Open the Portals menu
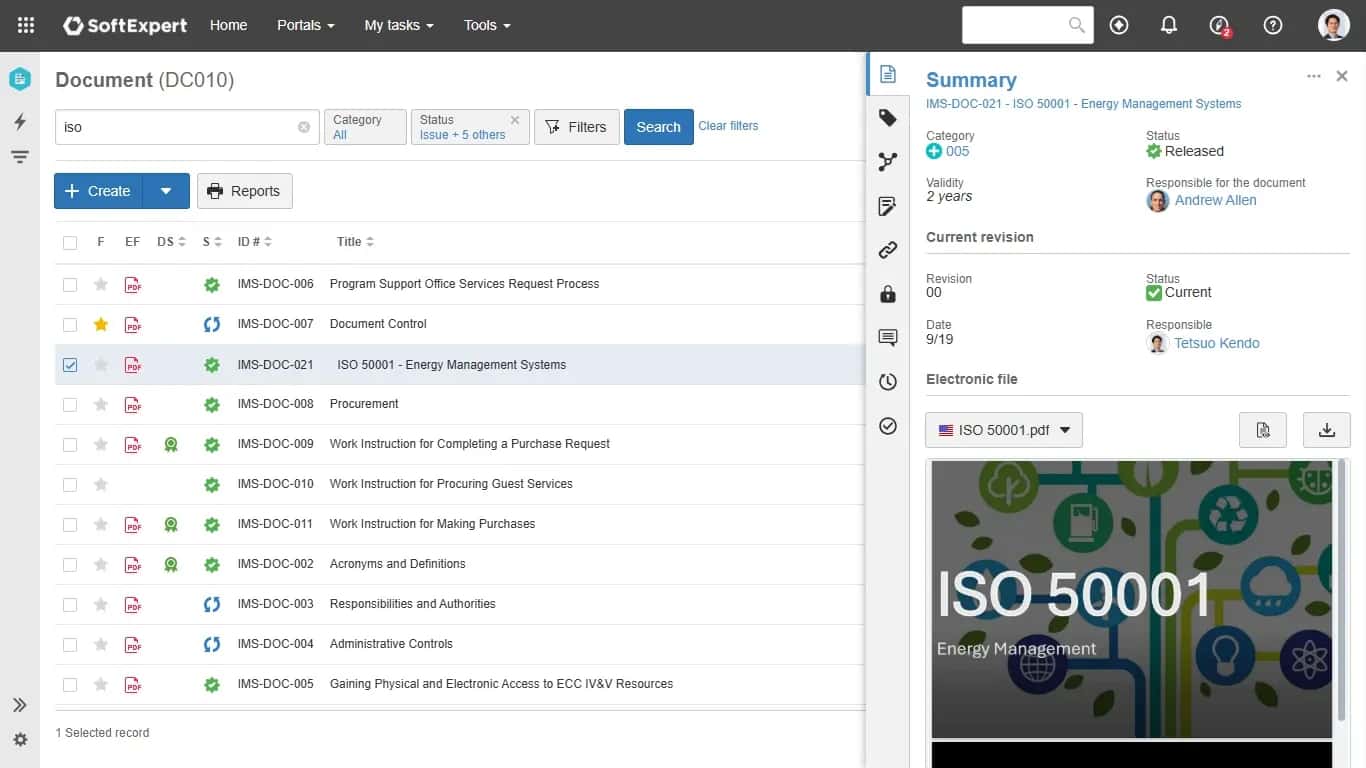This screenshot has height=768, width=1366. point(305,25)
